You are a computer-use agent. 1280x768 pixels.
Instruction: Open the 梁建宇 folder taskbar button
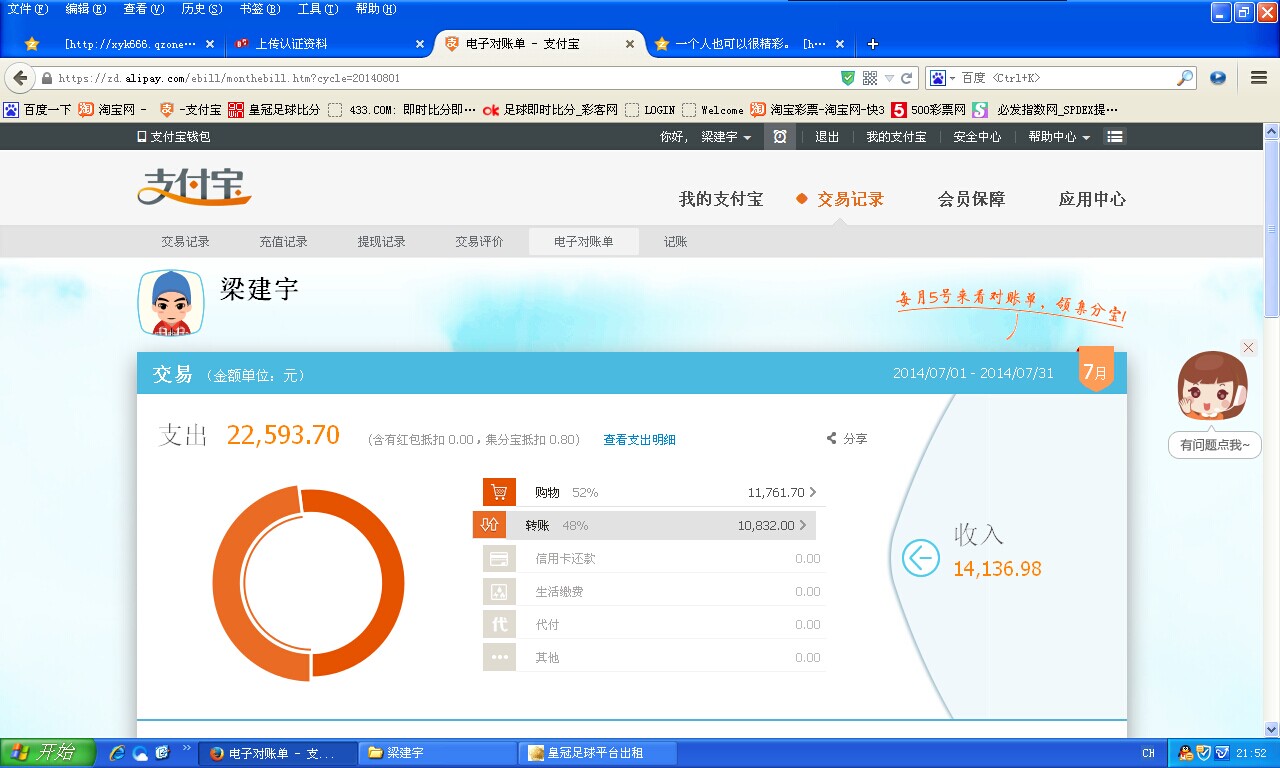click(x=439, y=753)
